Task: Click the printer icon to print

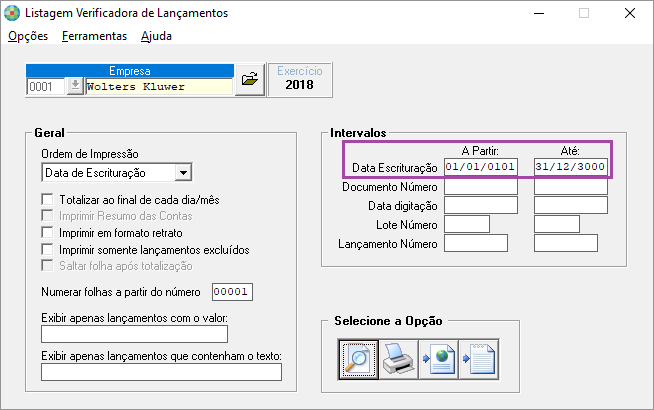Action: click(x=398, y=359)
